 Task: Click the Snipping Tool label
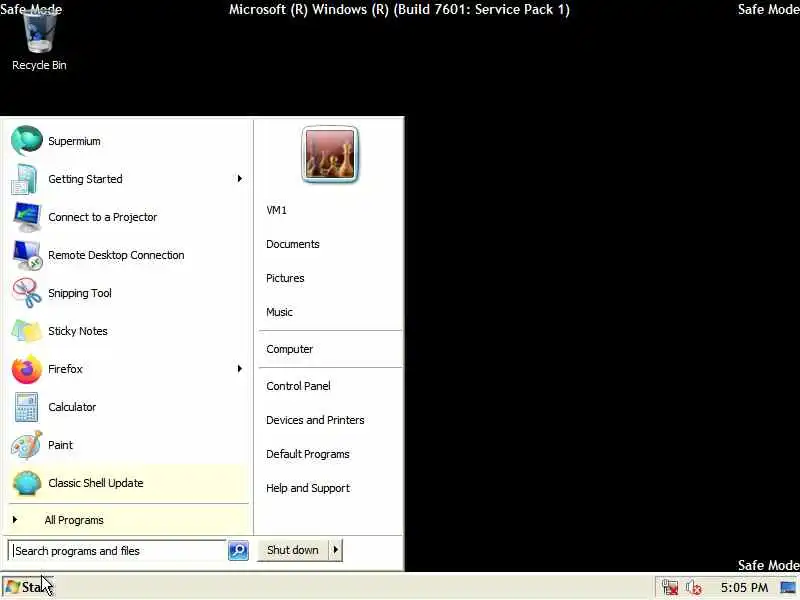80,293
